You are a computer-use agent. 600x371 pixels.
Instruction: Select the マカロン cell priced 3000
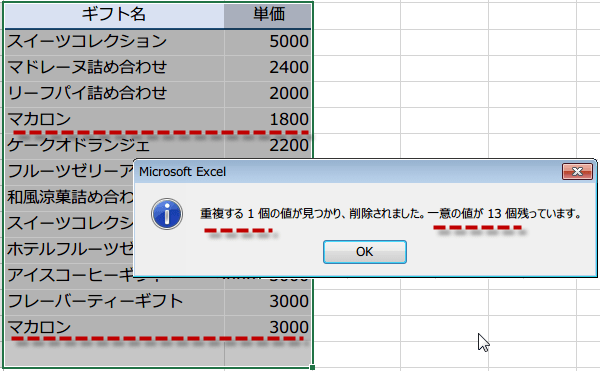[x=114, y=327]
